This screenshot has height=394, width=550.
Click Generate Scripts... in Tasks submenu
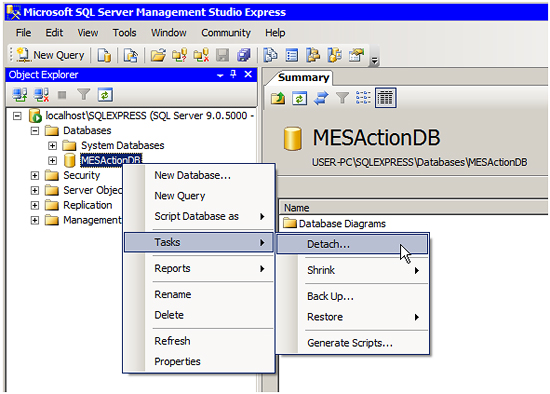[x=352, y=343]
